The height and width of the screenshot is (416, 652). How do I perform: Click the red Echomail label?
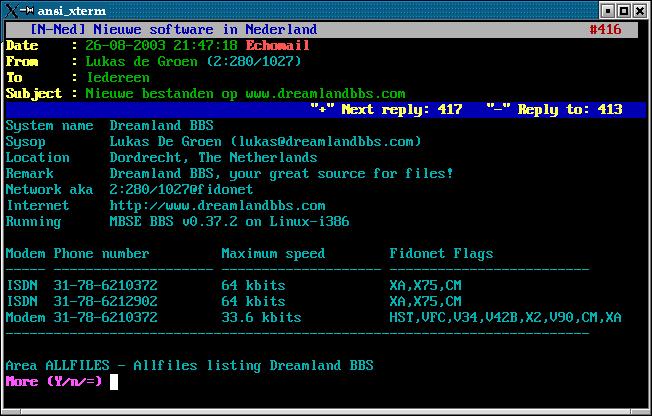pyautogui.click(x=277, y=45)
